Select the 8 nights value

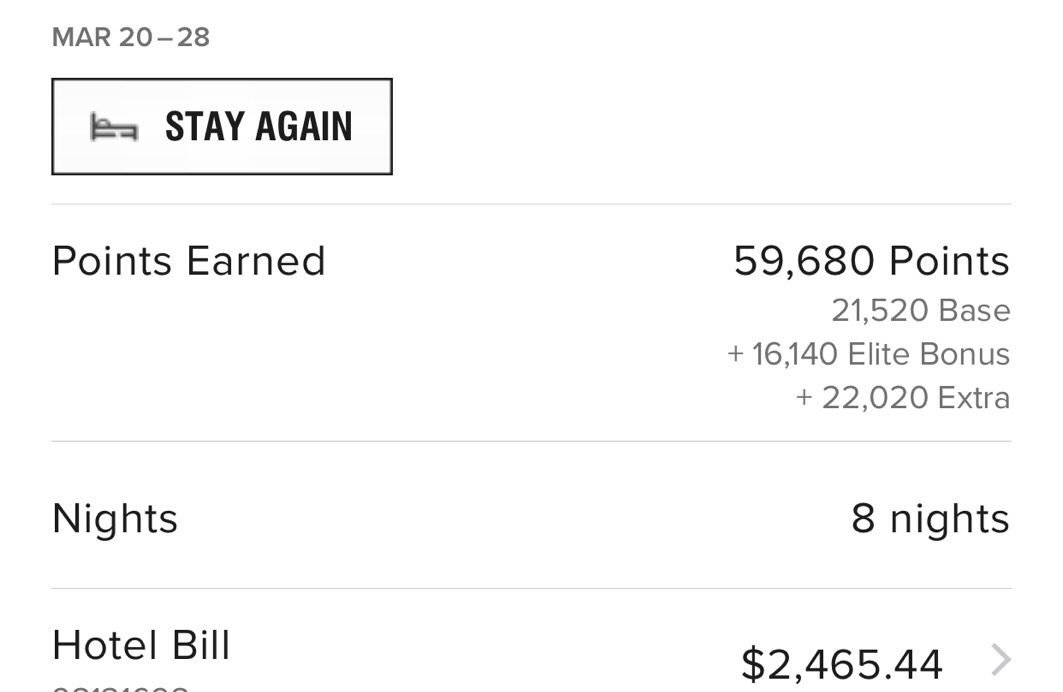[x=930, y=519]
